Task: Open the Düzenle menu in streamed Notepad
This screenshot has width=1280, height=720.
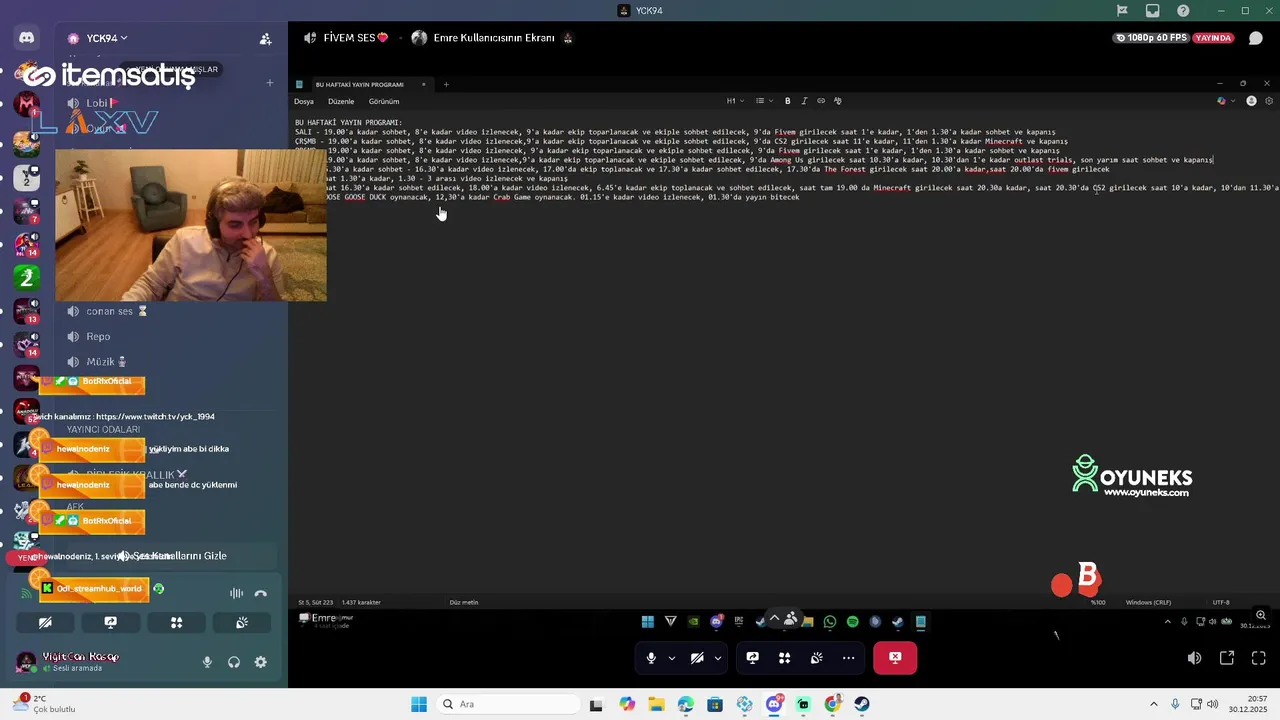Action: 341,101
